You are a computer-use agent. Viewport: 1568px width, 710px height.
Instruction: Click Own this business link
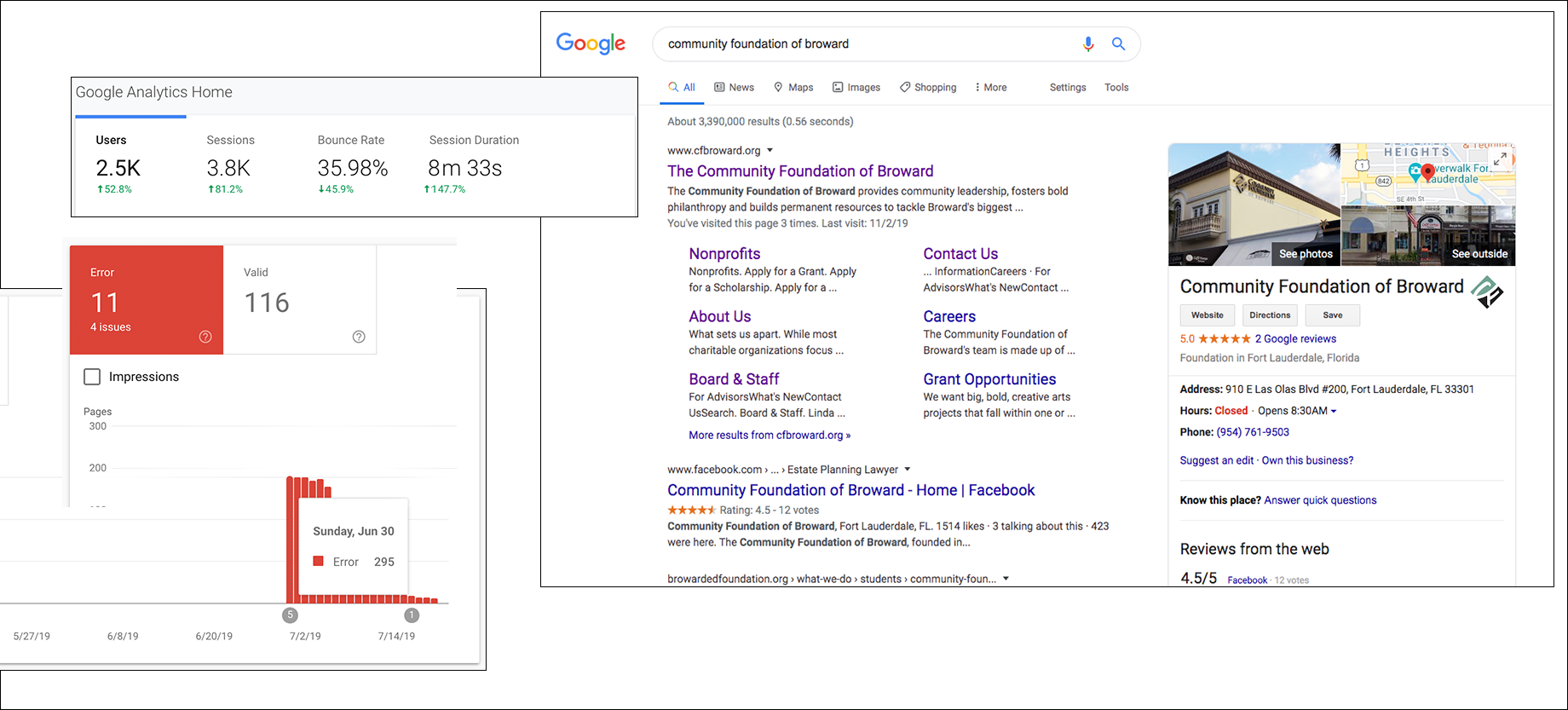tap(1307, 460)
